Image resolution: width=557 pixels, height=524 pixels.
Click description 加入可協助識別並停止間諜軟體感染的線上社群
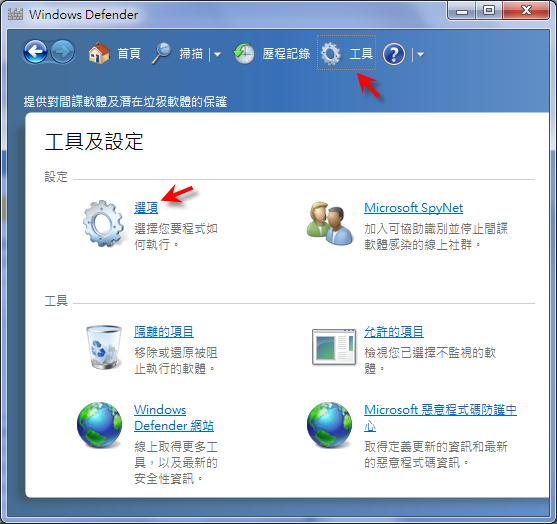(x=436, y=236)
